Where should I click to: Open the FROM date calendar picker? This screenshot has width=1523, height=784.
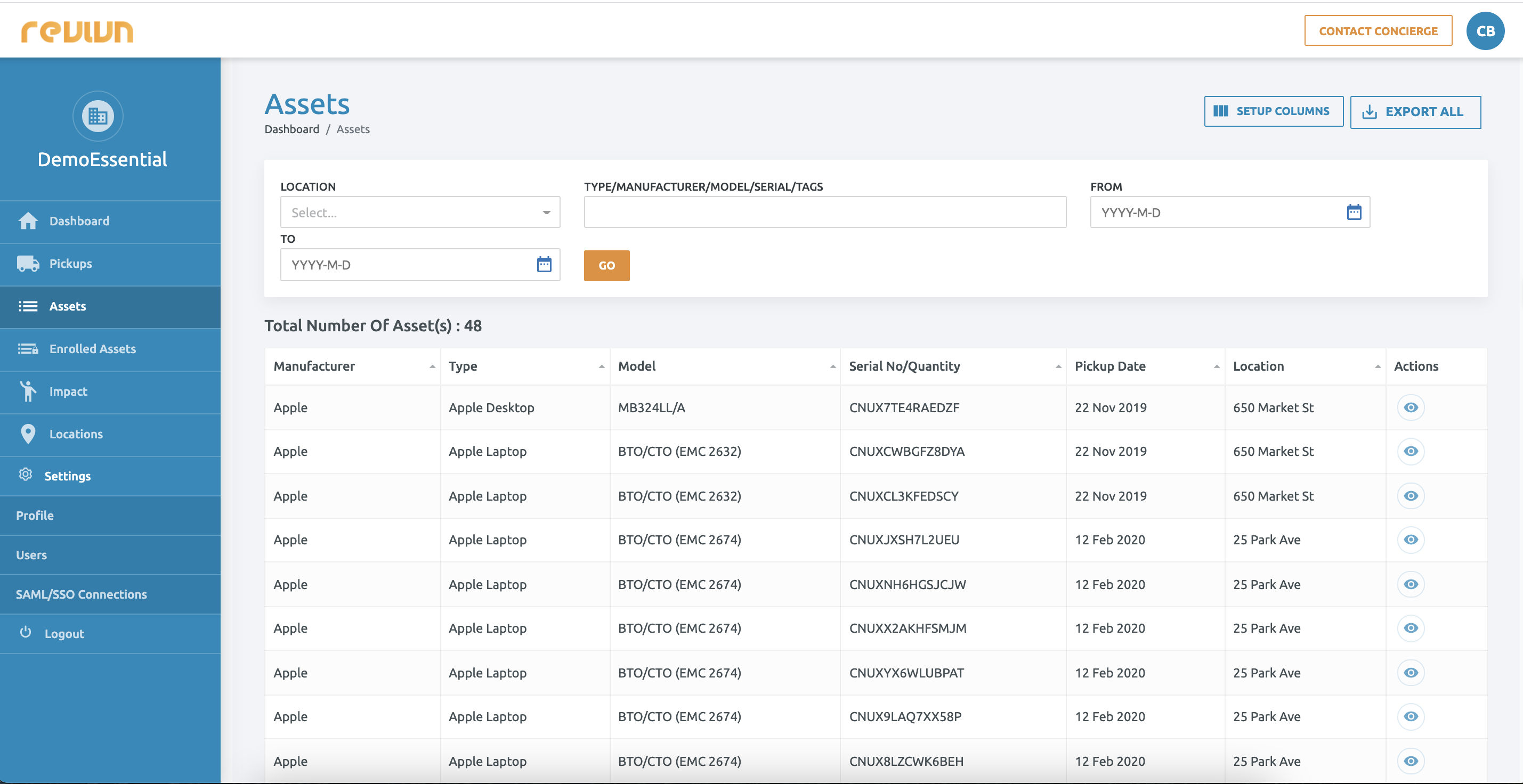point(1354,212)
